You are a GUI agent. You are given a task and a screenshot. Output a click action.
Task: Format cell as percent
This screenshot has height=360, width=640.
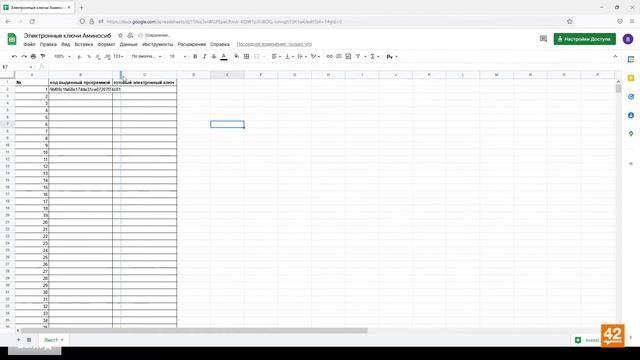pos(89,56)
